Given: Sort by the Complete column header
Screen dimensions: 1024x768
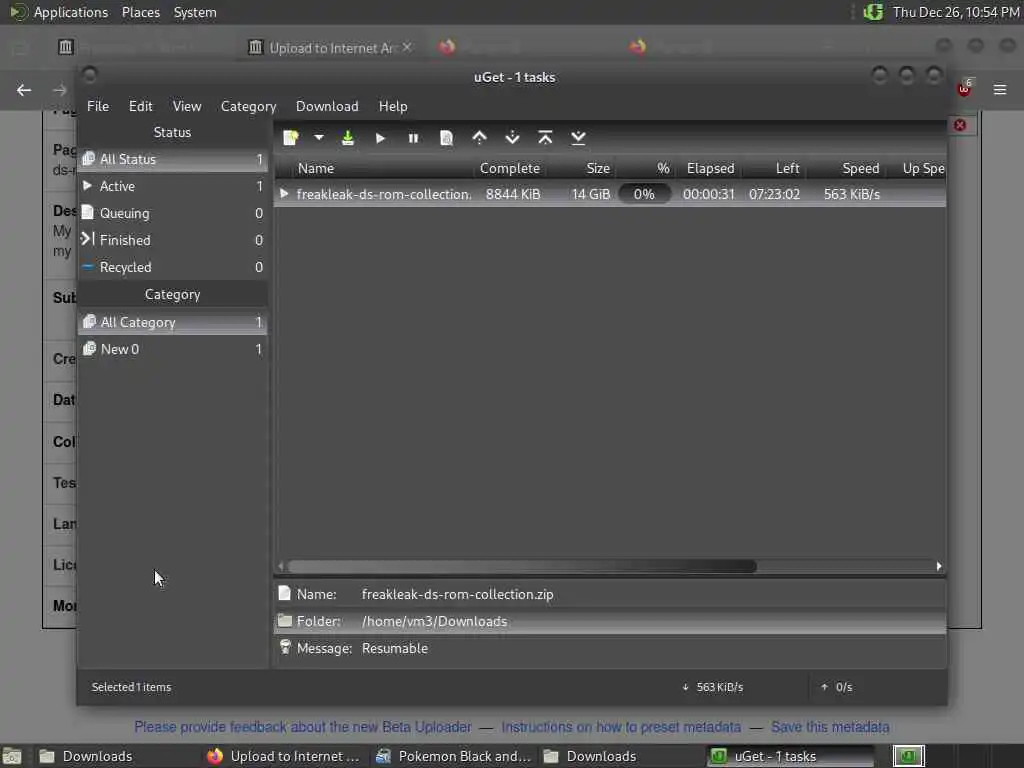Looking at the screenshot, I should click(510, 168).
